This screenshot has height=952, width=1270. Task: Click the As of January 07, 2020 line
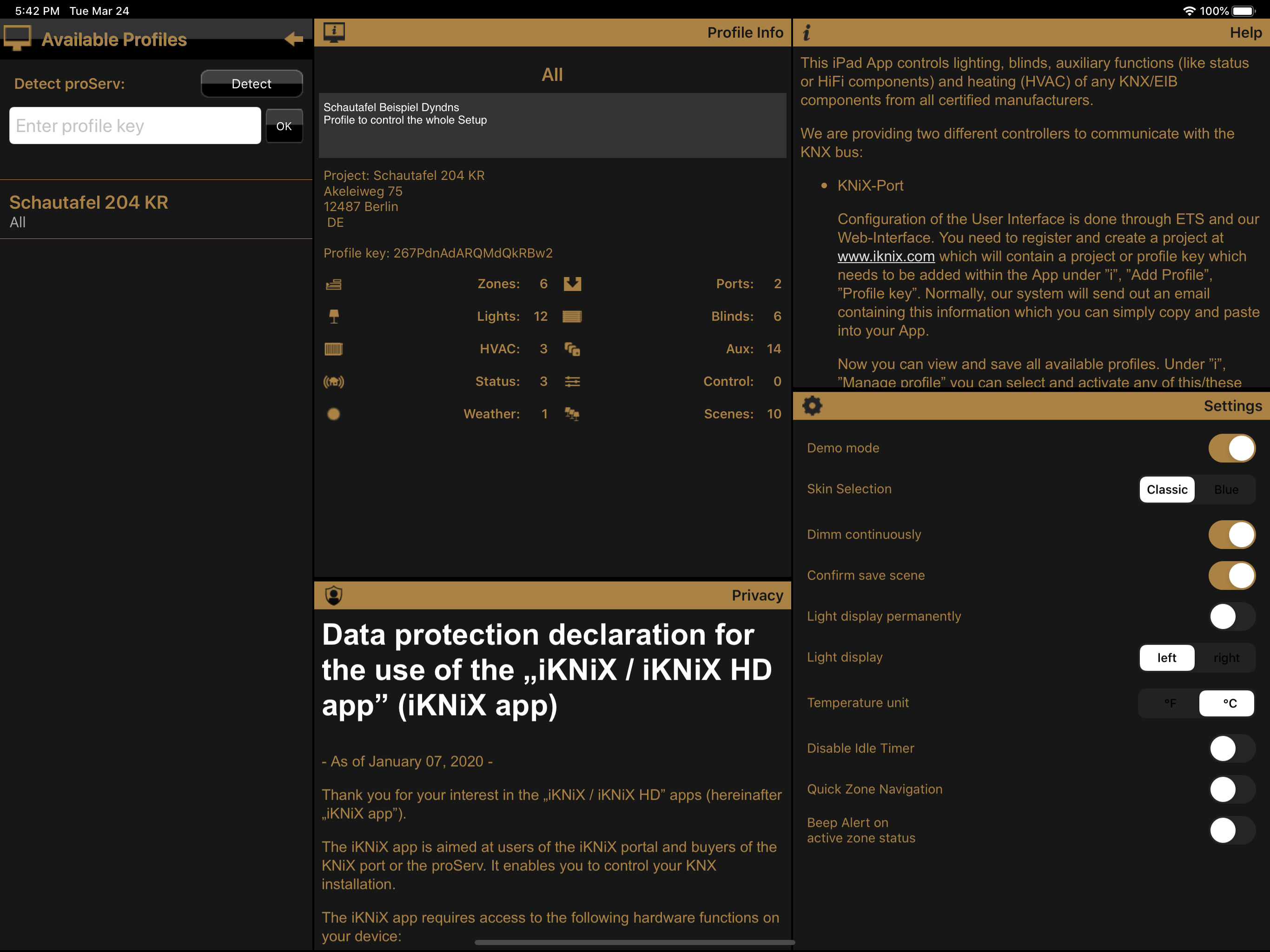coord(407,761)
